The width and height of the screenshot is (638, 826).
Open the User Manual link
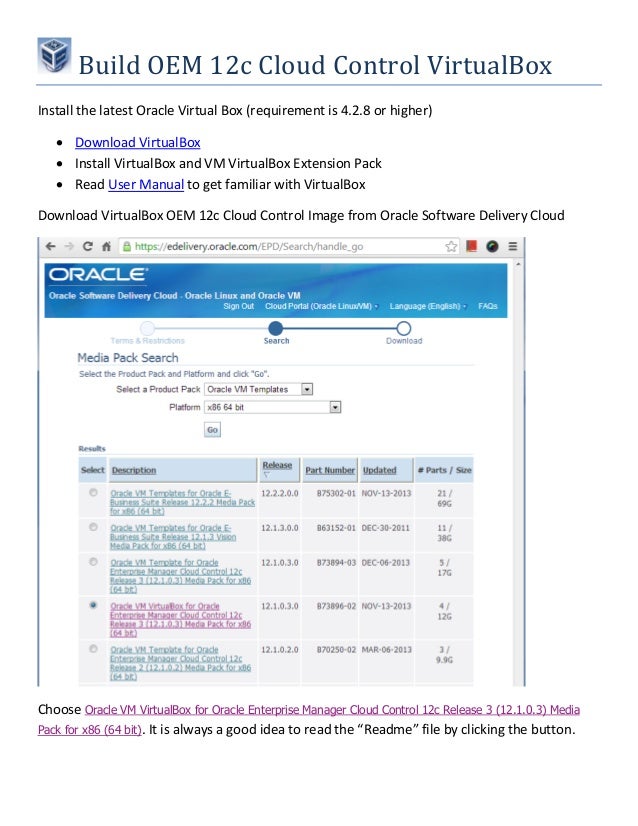pyautogui.click(x=146, y=184)
